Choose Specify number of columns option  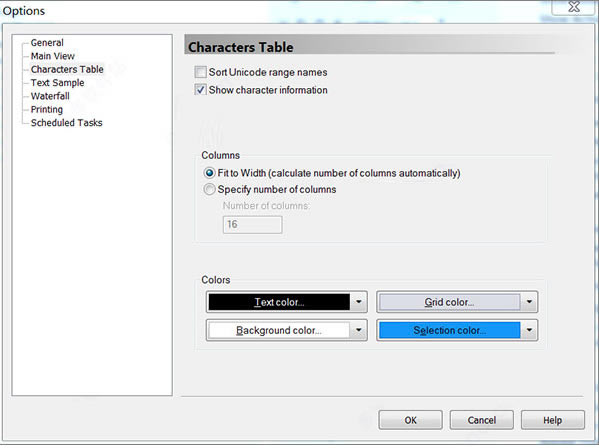[x=209, y=189]
